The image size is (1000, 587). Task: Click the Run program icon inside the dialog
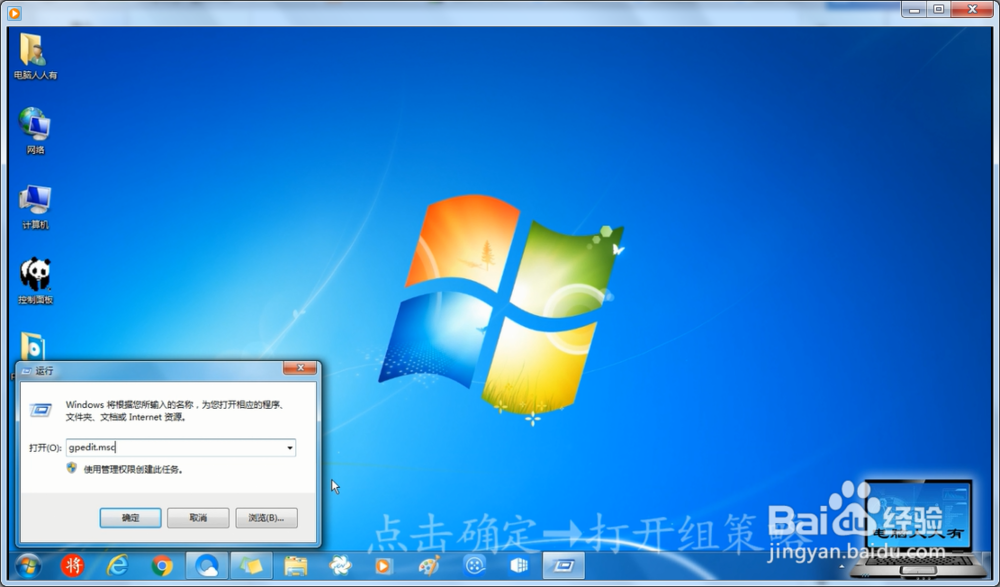pos(41,410)
